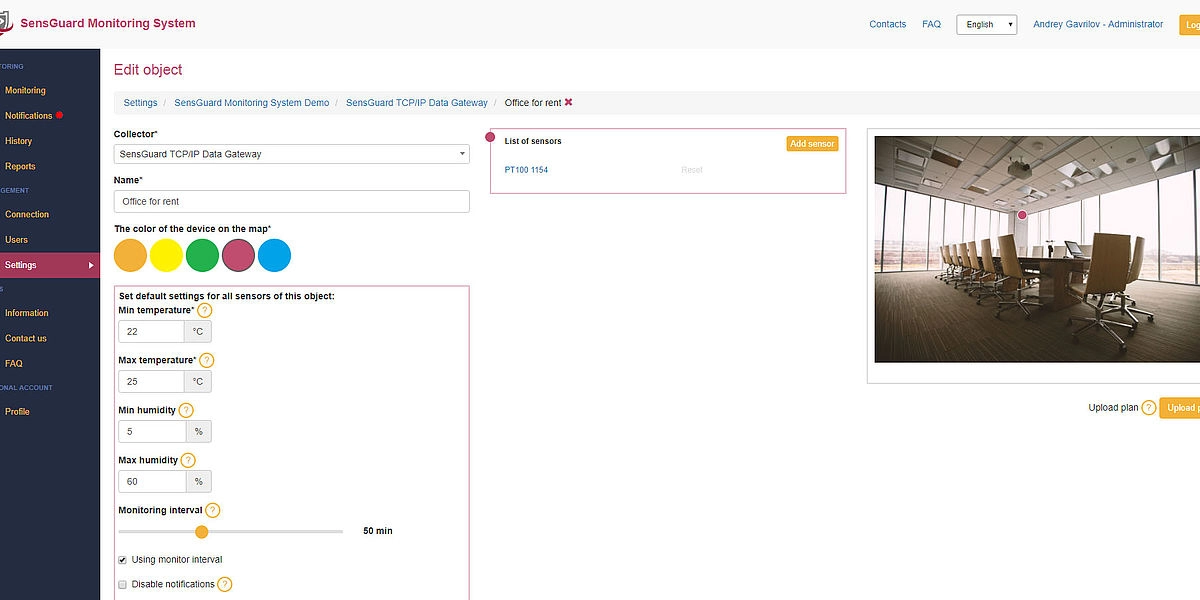This screenshot has height=600, width=1200.
Task: Open the PT100 1154 sensor link
Action: tap(526, 170)
